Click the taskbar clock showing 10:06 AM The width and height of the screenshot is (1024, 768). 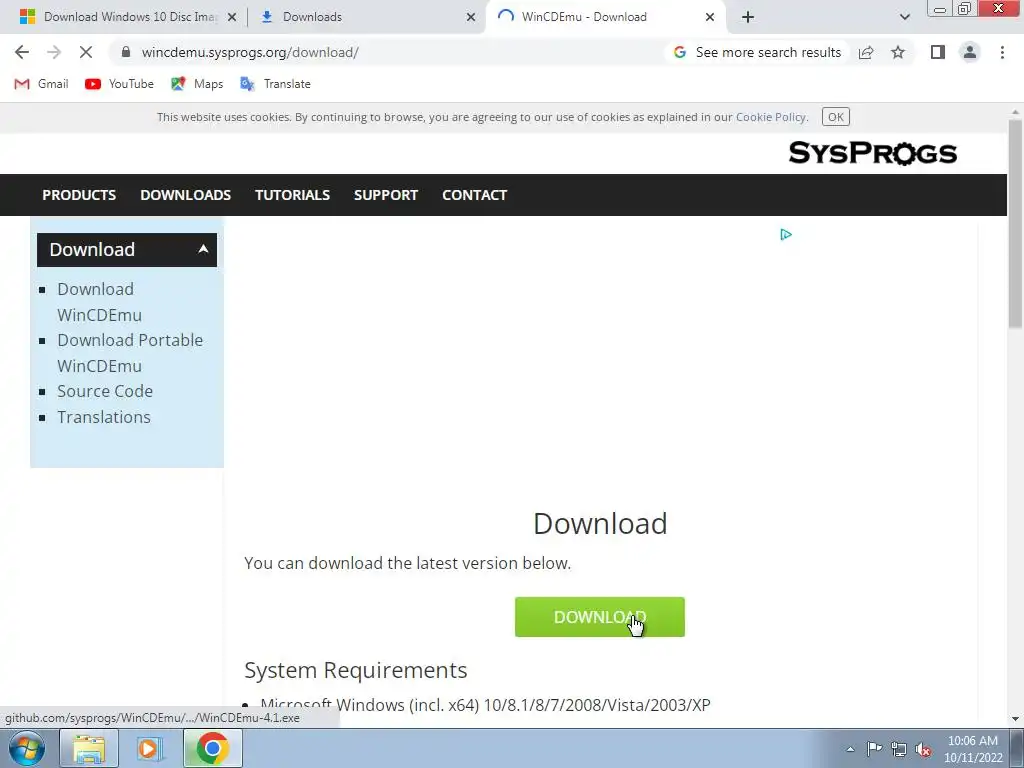973,749
